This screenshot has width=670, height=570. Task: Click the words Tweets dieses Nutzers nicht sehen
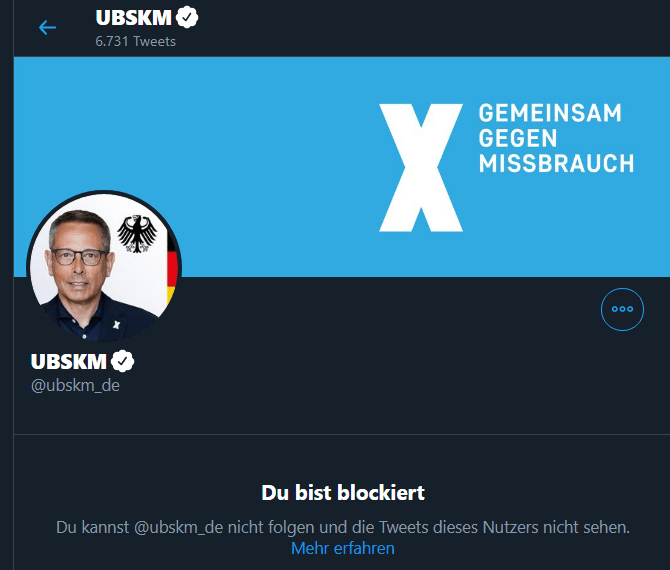click(x=522, y=526)
